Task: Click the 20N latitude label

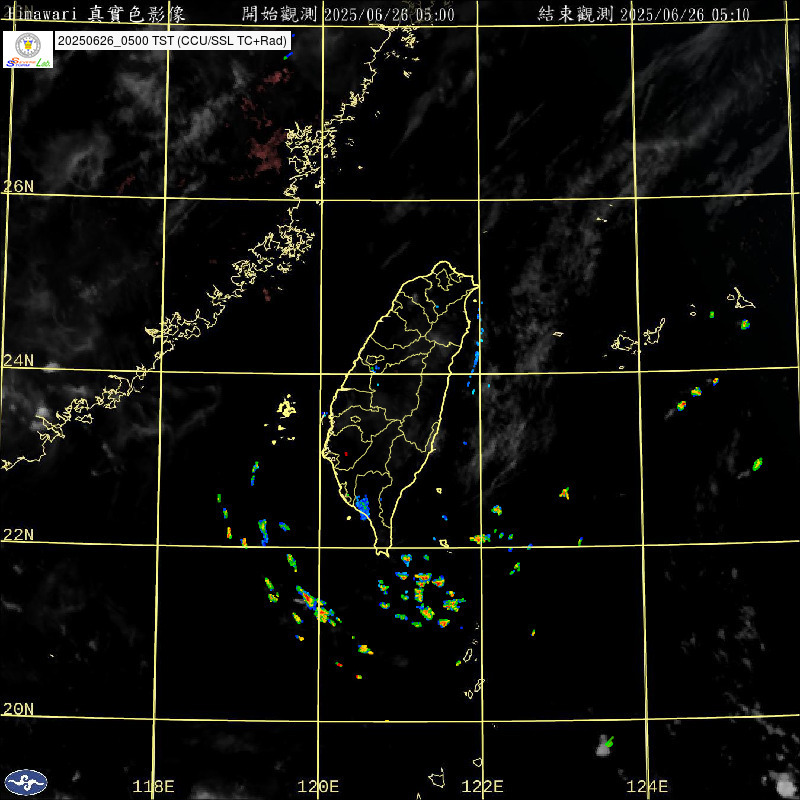Action: pyautogui.click(x=18, y=709)
